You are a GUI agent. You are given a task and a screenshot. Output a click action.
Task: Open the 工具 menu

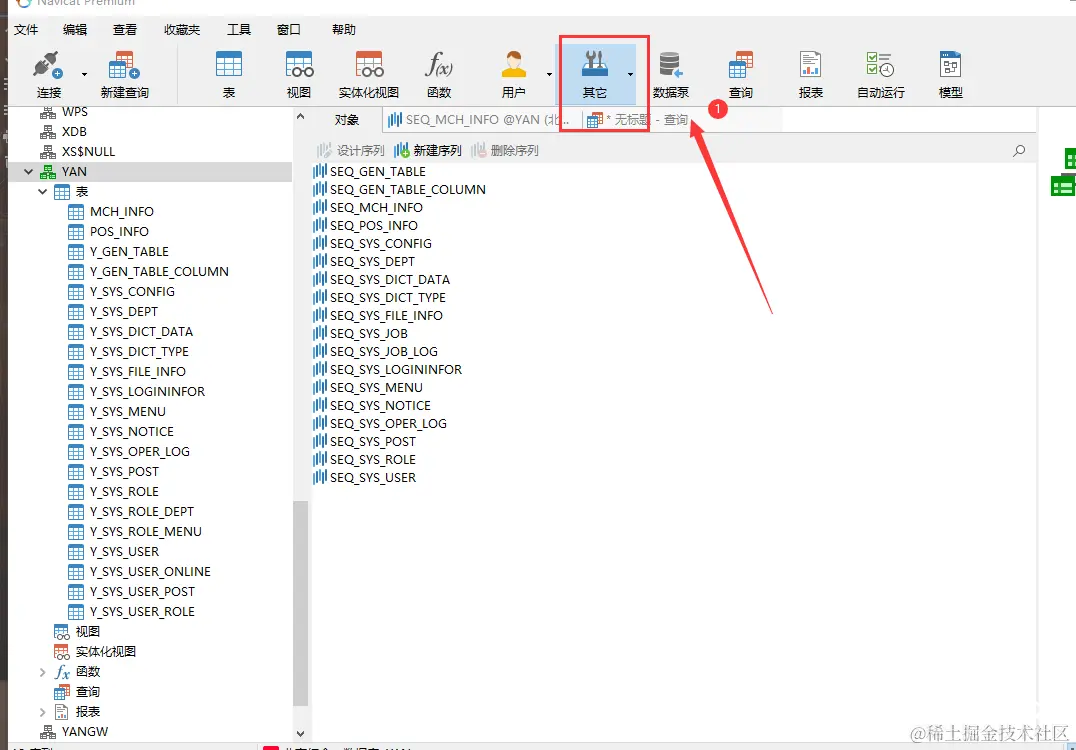(239, 30)
